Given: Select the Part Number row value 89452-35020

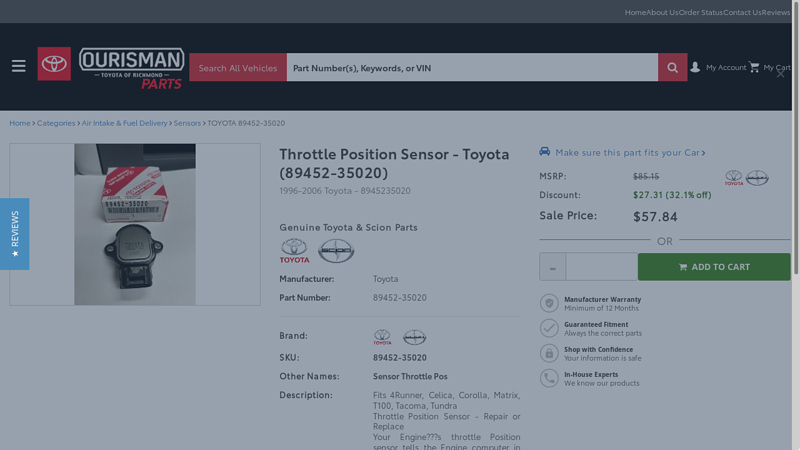Looking at the screenshot, I should click(399, 297).
